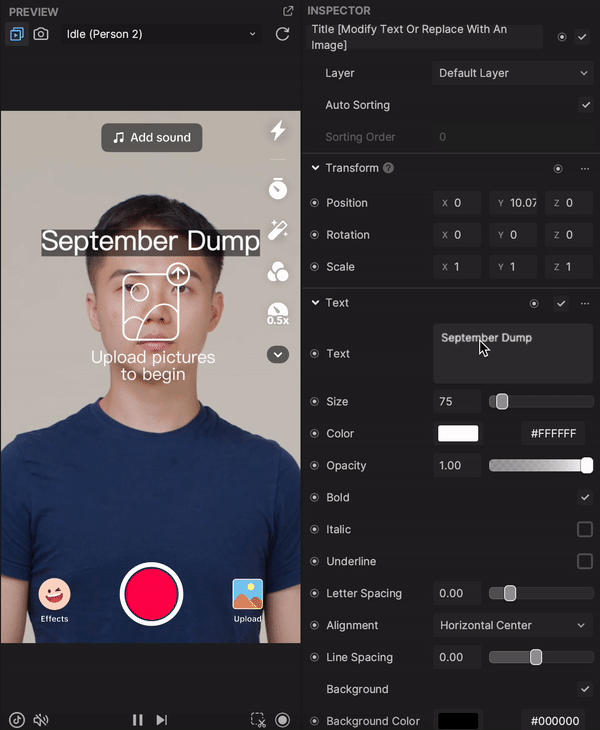Collapse the Transform section
The height and width of the screenshot is (730, 600).
[x=315, y=168]
